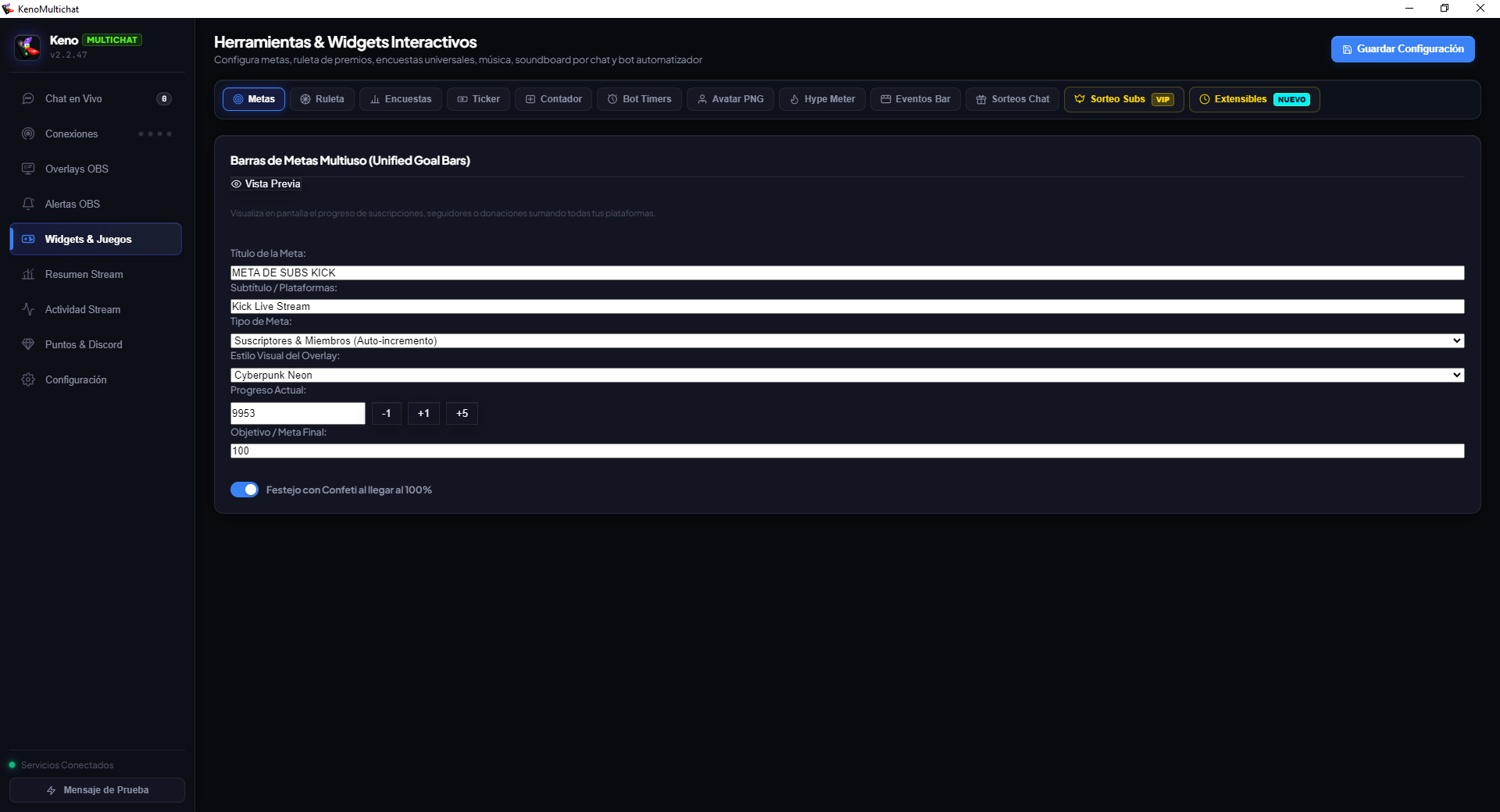Click the Configuración gear icon
Screen dimensions: 1500x812
28,379
